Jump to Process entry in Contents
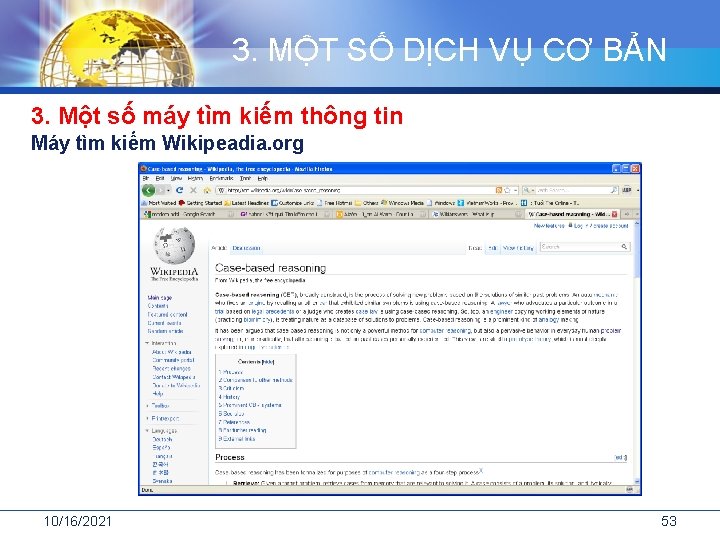Viewport: 720px width, 540px height. [231, 372]
